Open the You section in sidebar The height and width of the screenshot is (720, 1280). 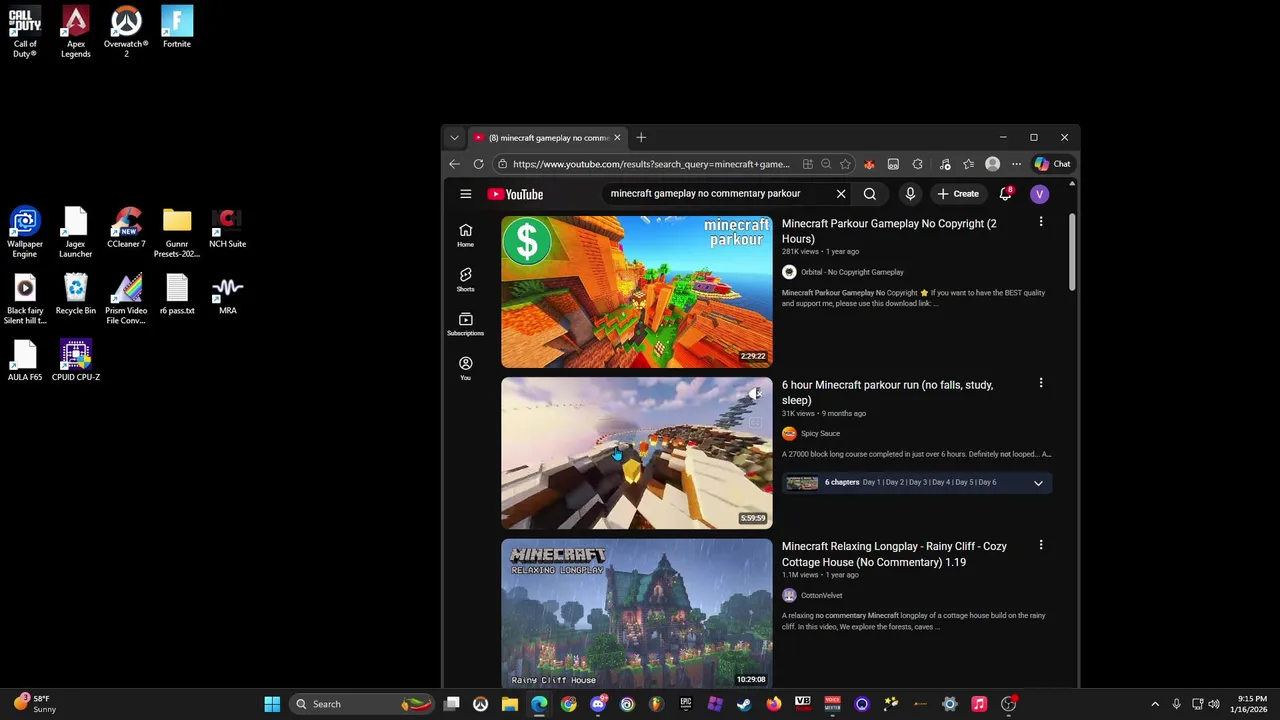[x=465, y=368]
